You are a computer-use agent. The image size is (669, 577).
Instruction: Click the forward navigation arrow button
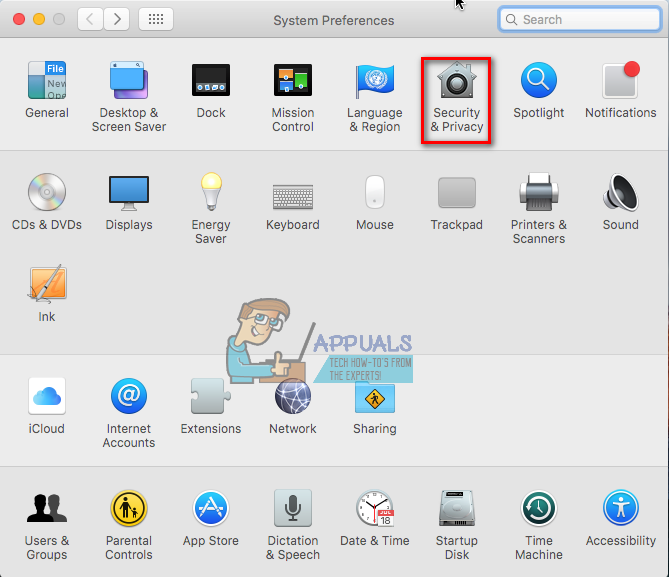[116, 19]
